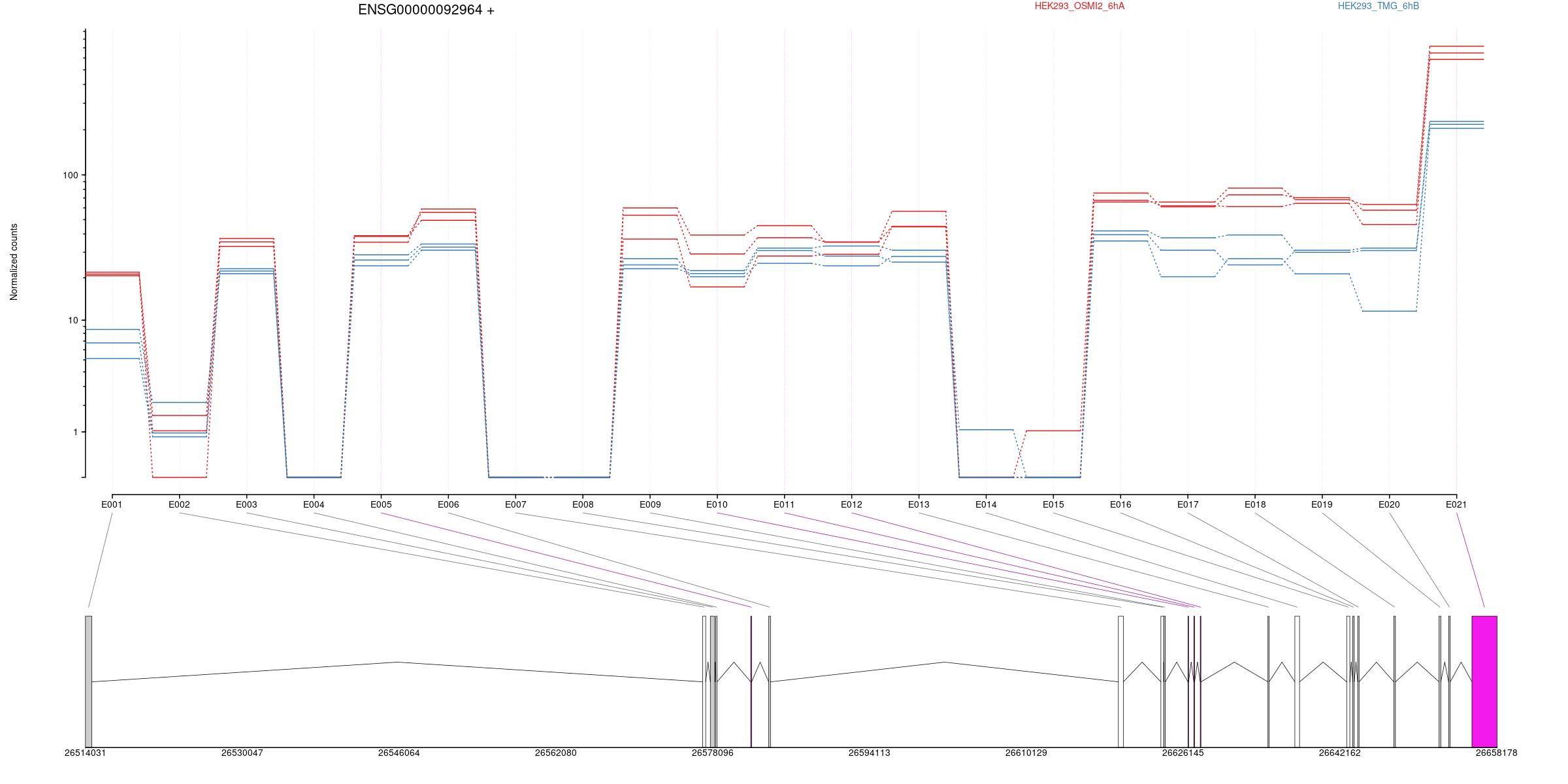This screenshot has width=1568, height=784.
Task: Click the gene title ENSG00000092964 +
Action: click(426, 10)
